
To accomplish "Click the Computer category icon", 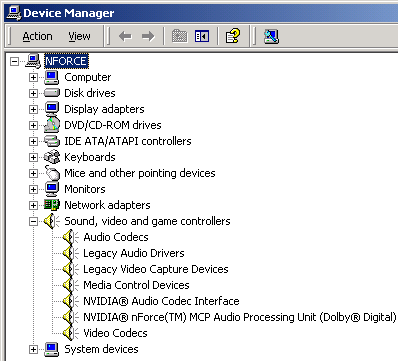I will click(x=52, y=77).
